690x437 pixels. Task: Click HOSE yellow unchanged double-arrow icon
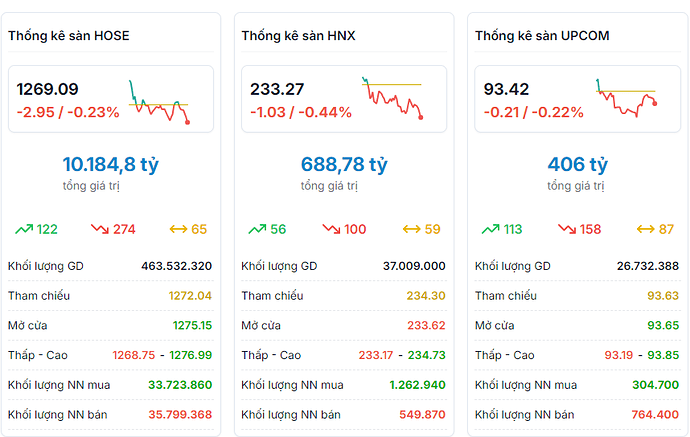[x=178, y=229]
